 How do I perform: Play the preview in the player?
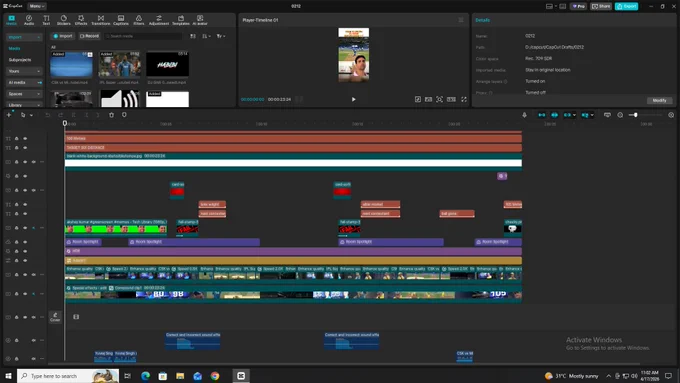[353, 99]
